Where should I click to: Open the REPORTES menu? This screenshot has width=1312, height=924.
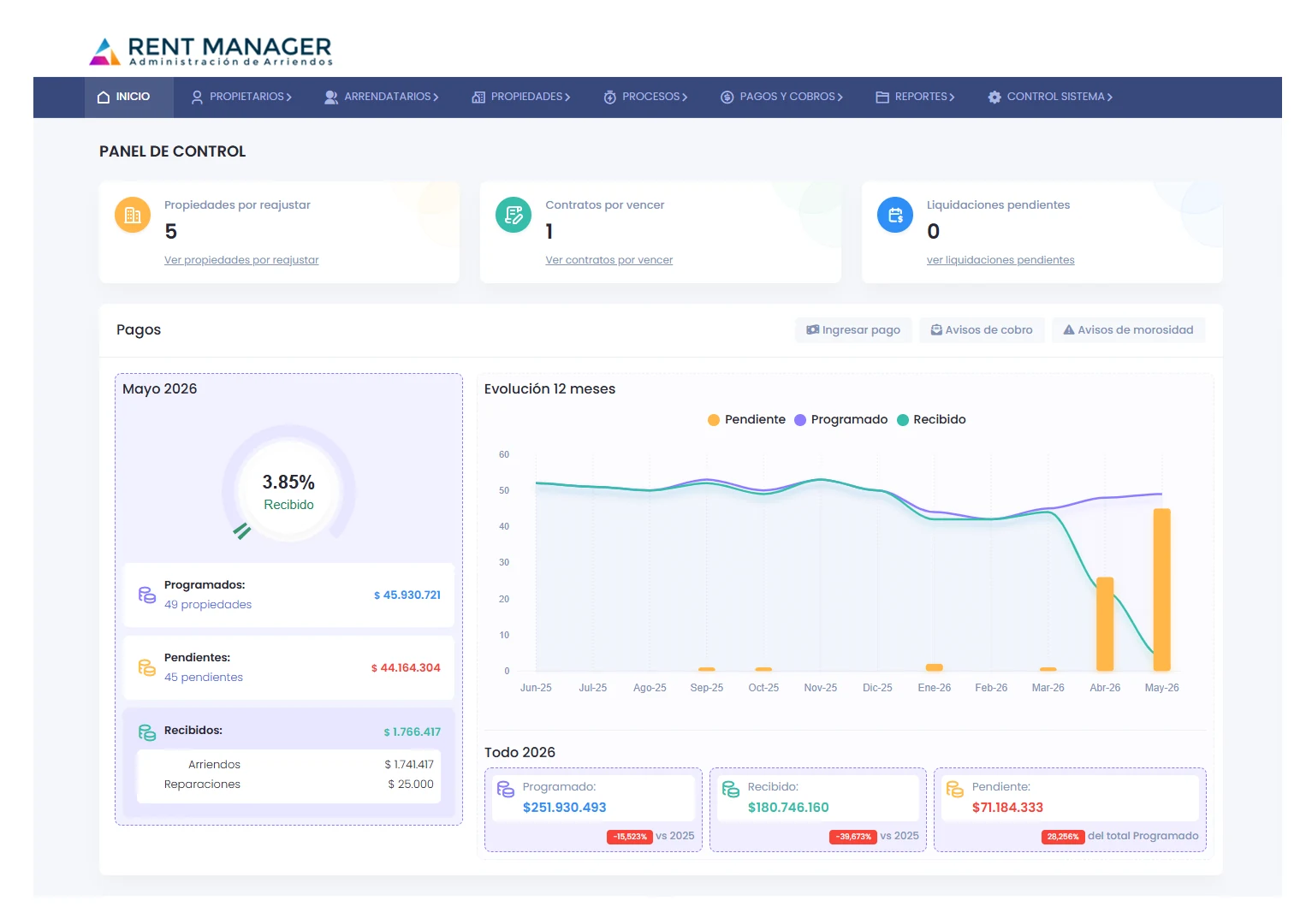[915, 97]
